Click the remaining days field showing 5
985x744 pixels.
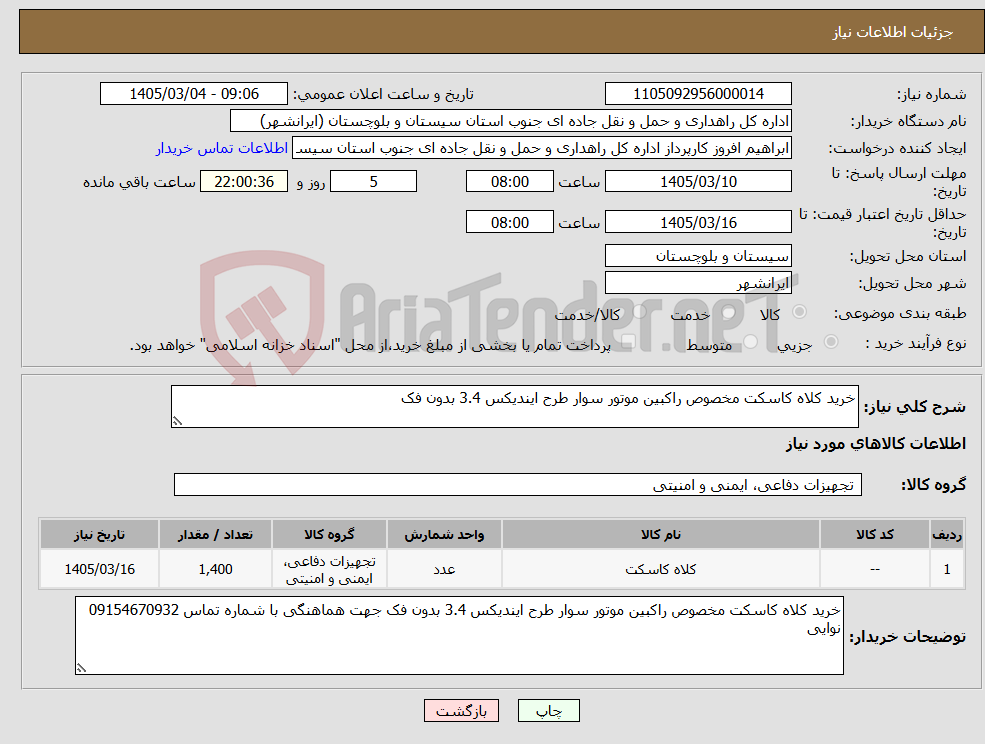373,182
